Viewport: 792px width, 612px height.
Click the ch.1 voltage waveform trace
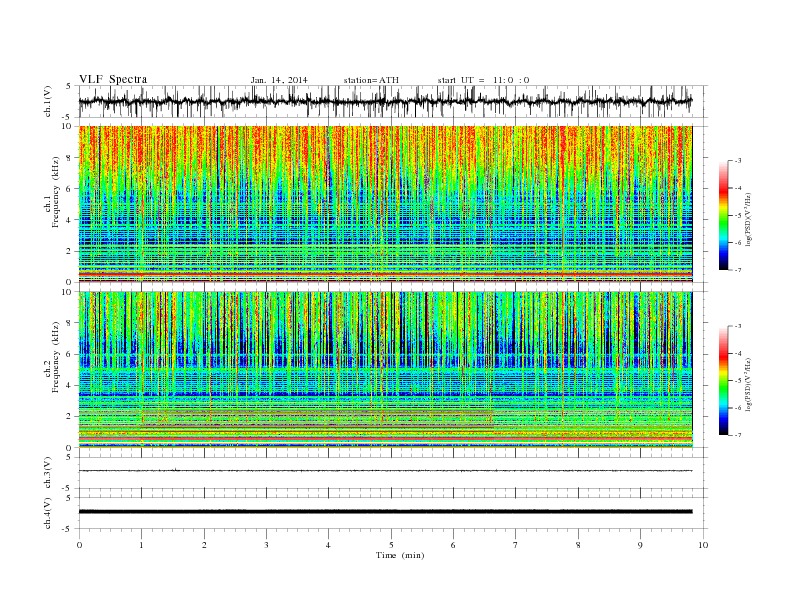[x=385, y=101]
